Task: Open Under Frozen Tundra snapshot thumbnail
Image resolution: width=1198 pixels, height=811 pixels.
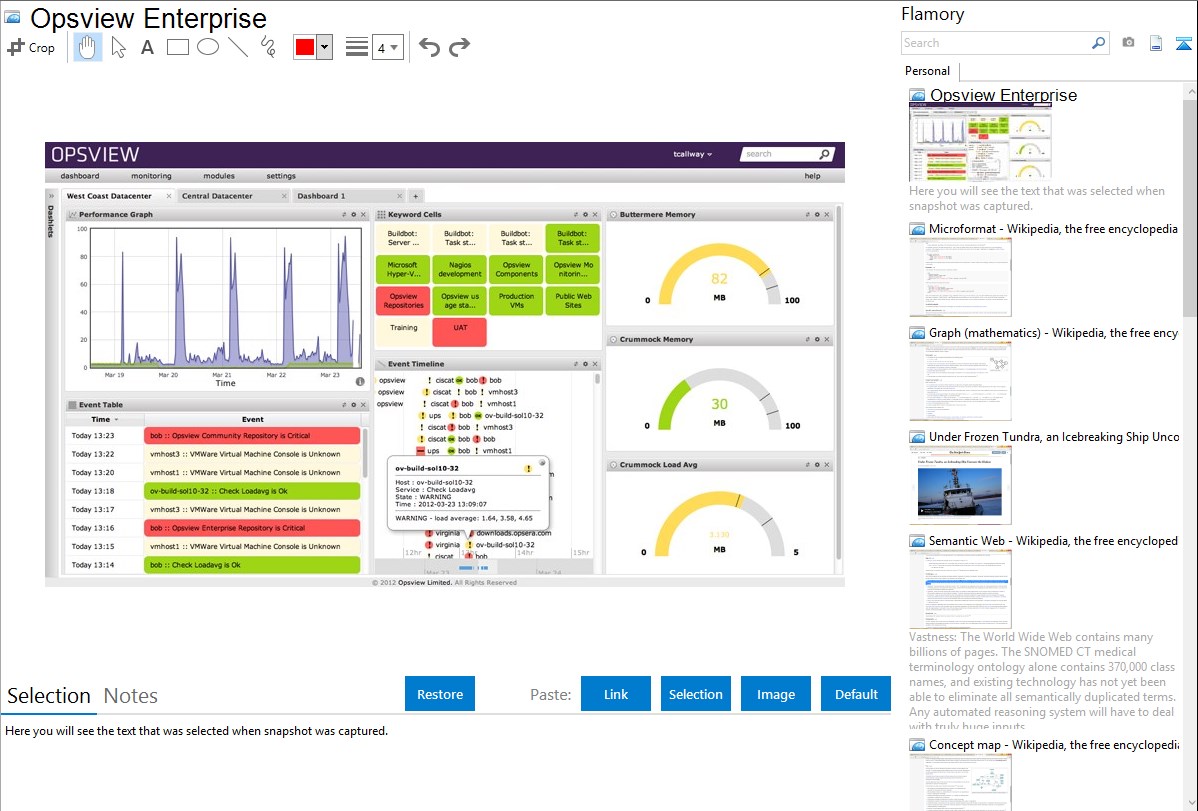Action: (960, 485)
